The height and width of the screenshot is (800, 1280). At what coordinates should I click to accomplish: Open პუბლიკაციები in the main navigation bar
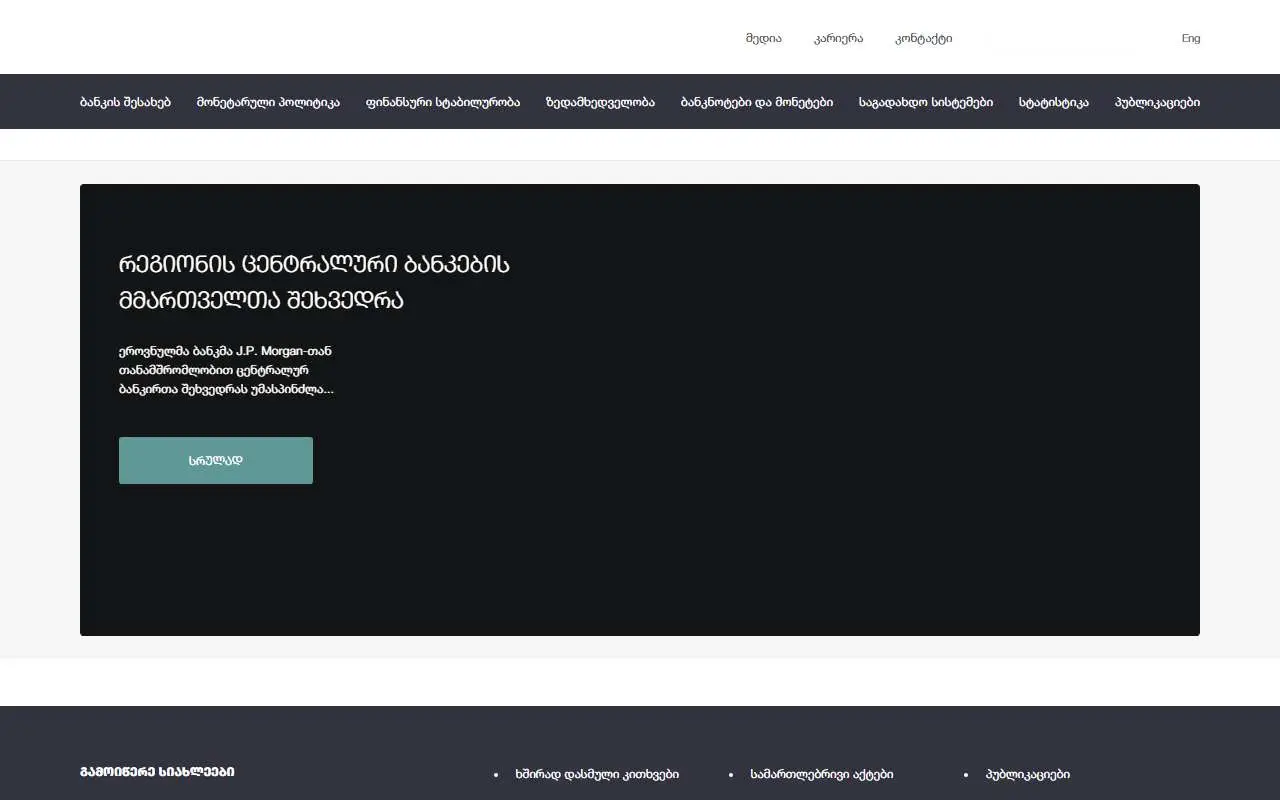tap(1157, 102)
